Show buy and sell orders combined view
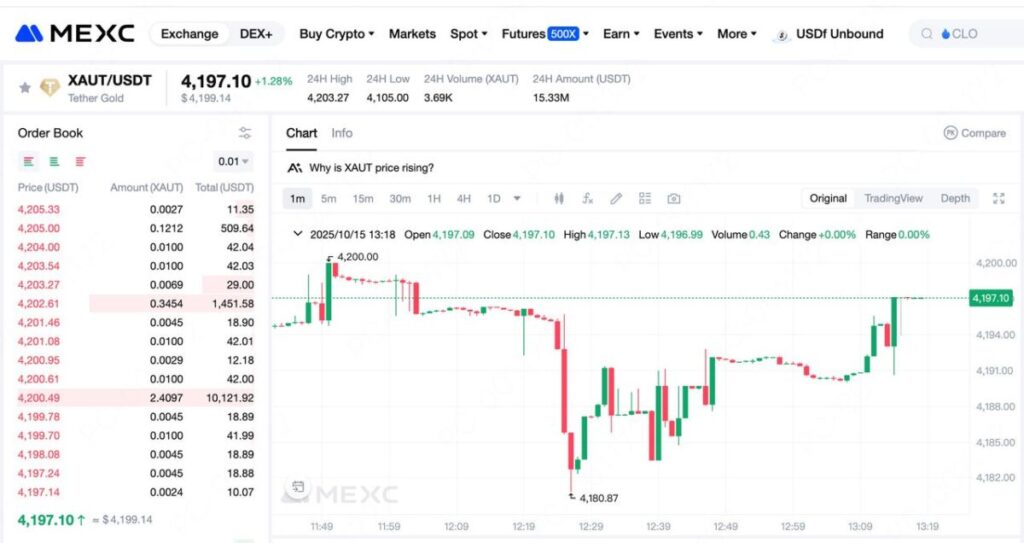Screen dimensions: 1024x543 click(x=29, y=161)
